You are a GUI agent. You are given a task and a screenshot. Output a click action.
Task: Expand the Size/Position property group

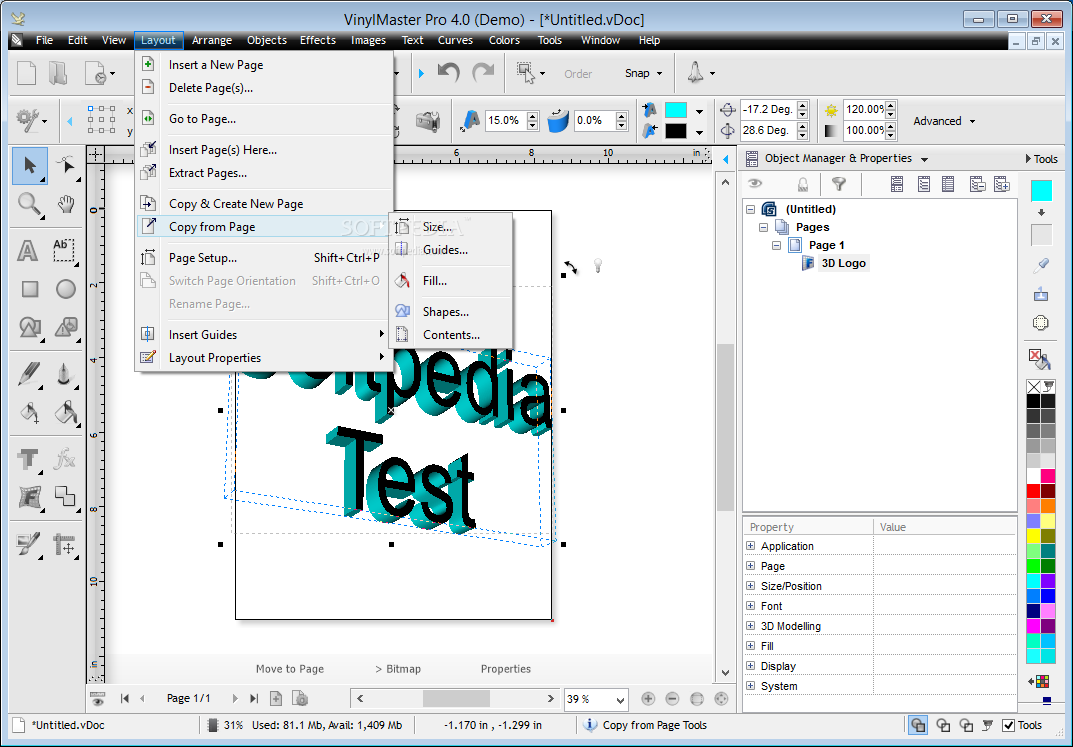pos(750,586)
